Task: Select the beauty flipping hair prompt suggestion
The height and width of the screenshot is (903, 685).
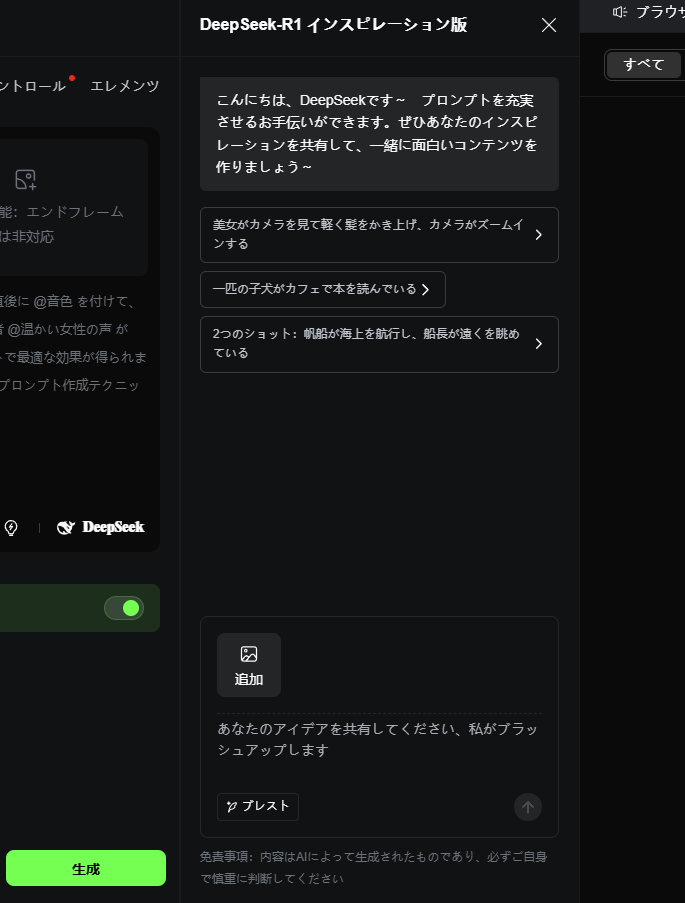Action: [367, 235]
